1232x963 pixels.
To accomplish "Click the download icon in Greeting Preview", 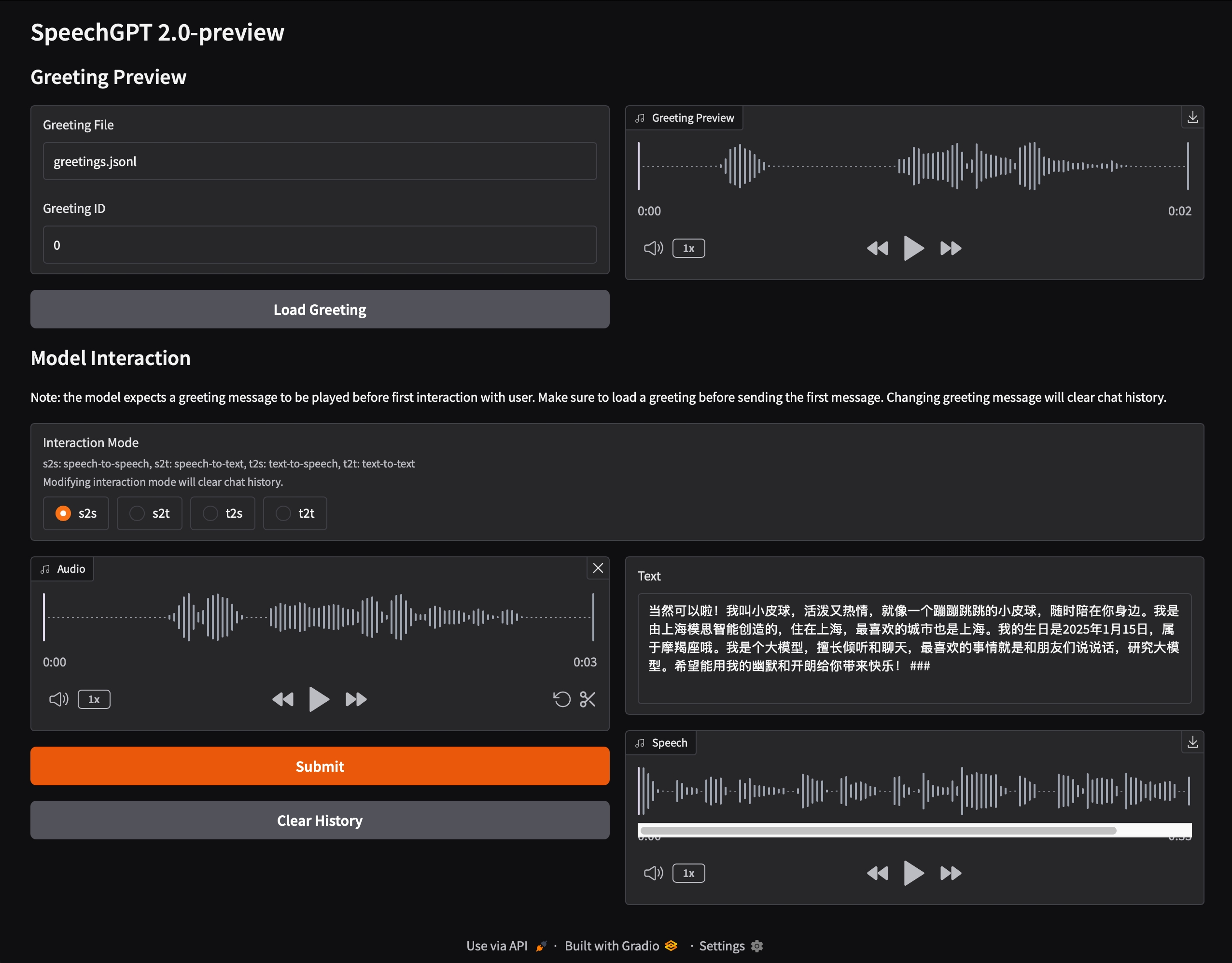I will tap(1192, 117).
